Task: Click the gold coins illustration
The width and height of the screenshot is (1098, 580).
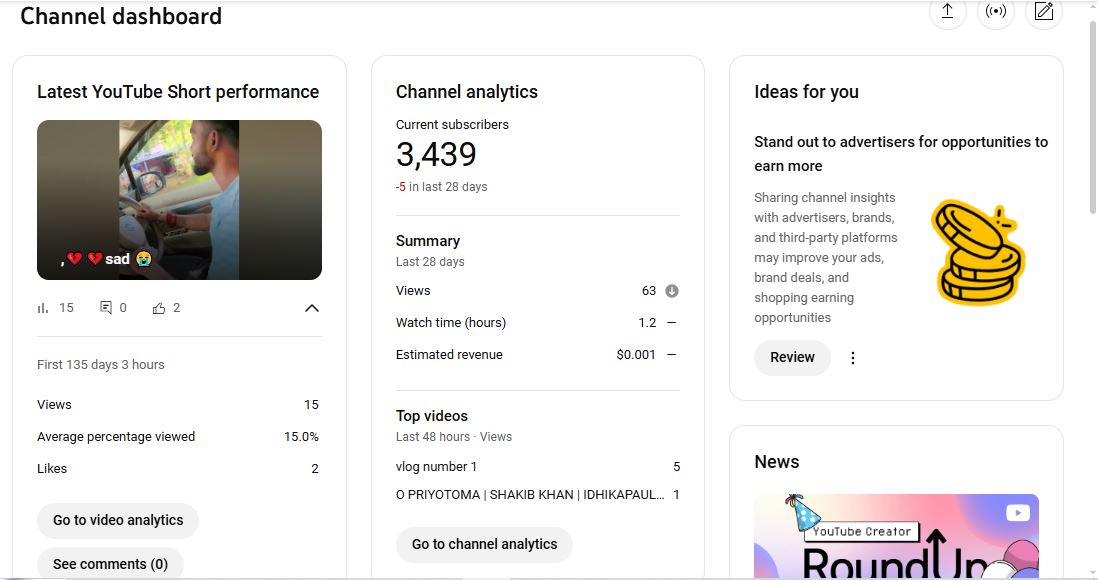Action: tap(978, 252)
